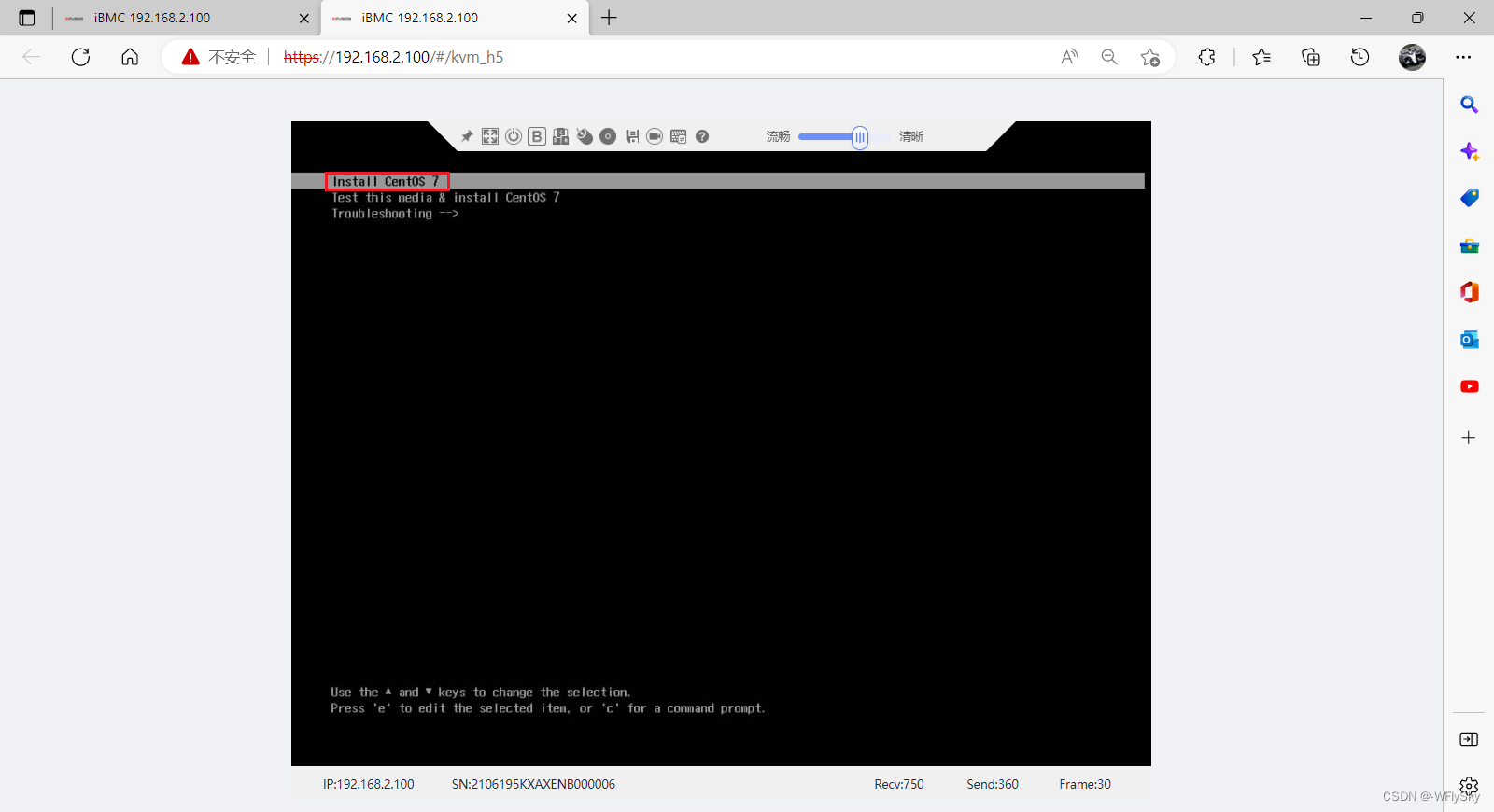Open sidebar Search
1494x812 pixels.
pos(1469,105)
